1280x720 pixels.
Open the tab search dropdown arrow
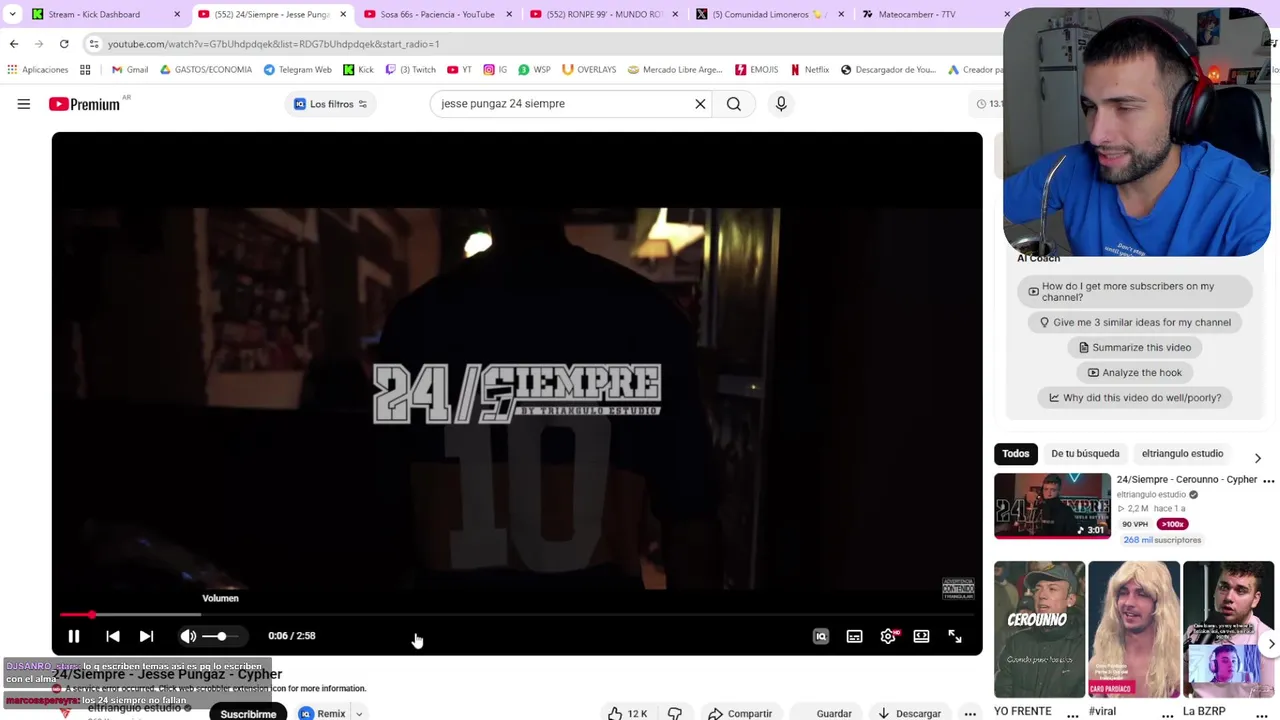[12, 14]
